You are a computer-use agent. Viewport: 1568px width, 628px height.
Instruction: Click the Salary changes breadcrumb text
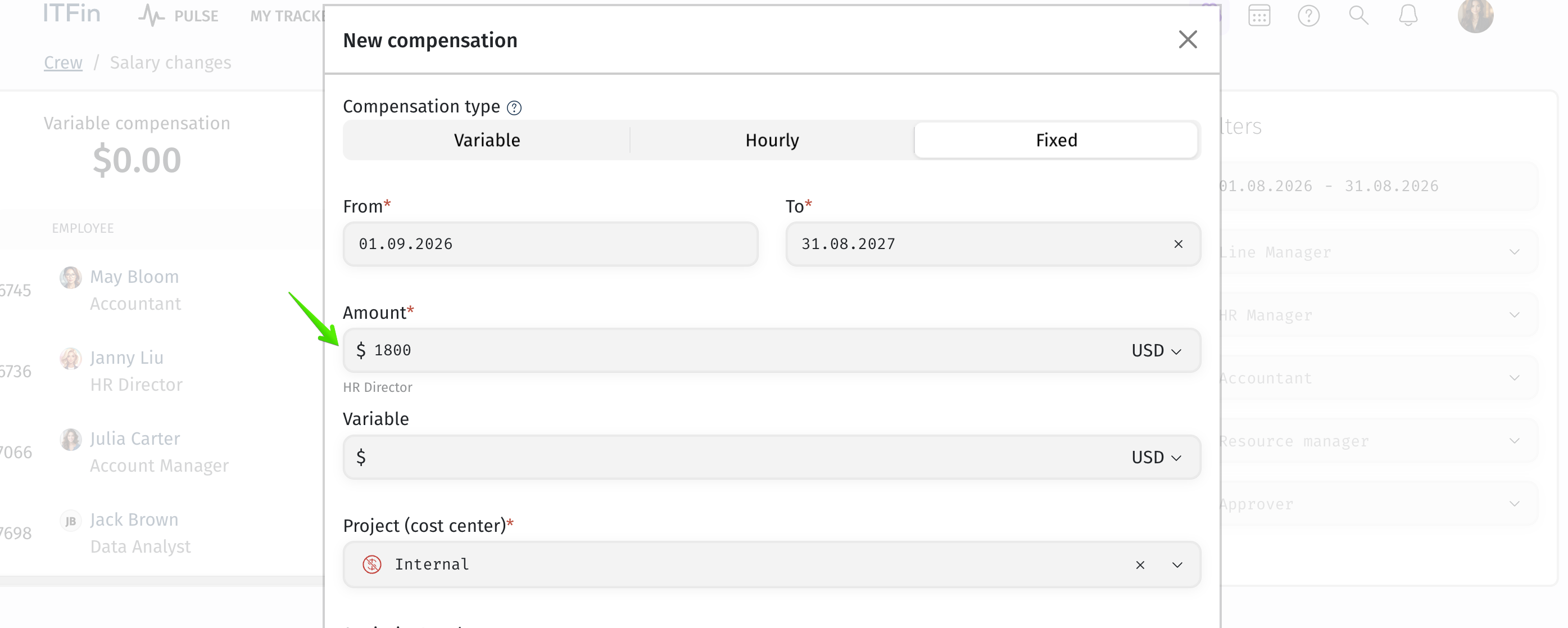[x=170, y=62]
